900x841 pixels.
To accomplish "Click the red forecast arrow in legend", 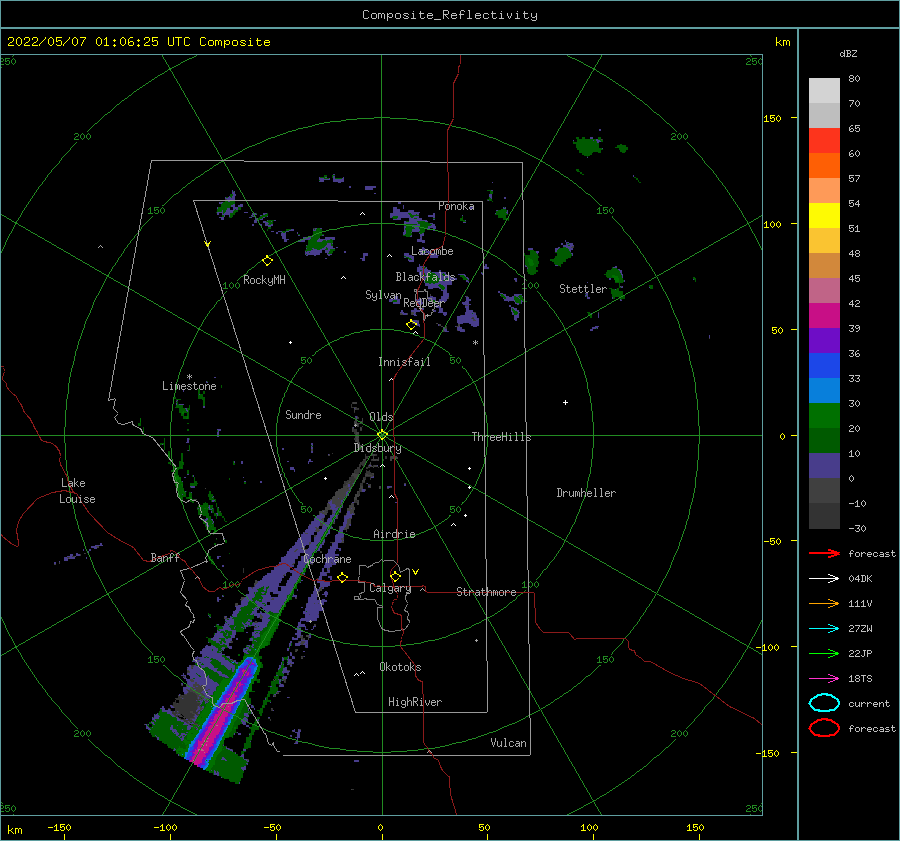I will (x=824, y=553).
